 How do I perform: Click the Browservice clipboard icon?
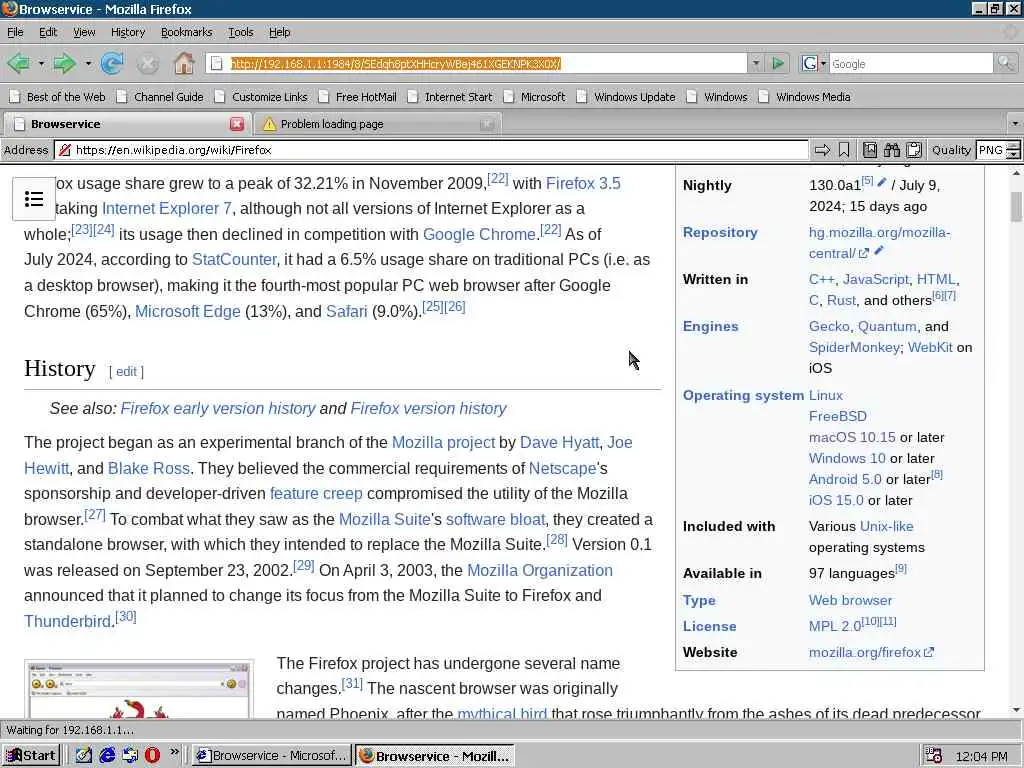click(914, 150)
